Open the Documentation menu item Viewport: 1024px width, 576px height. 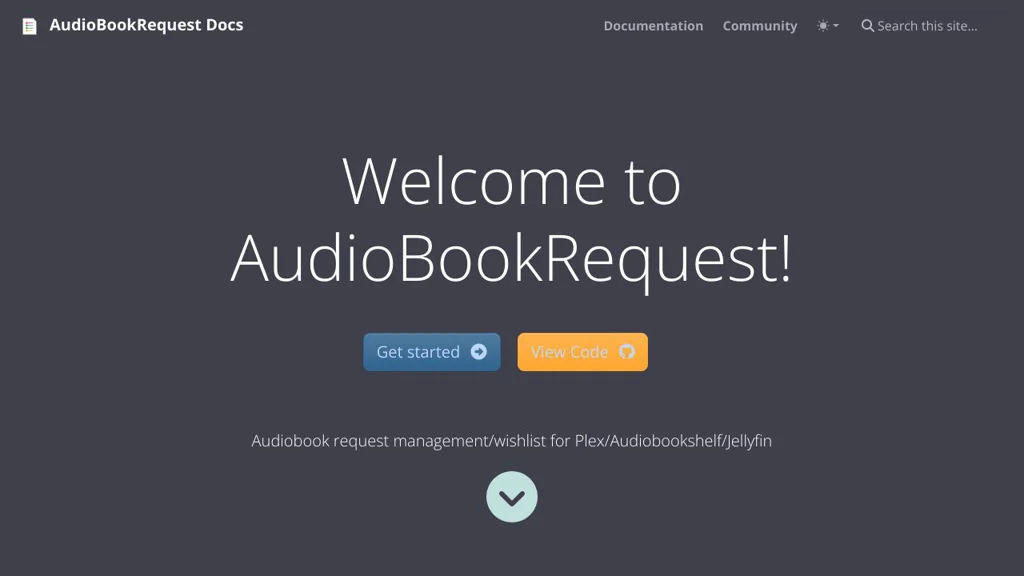tap(653, 26)
